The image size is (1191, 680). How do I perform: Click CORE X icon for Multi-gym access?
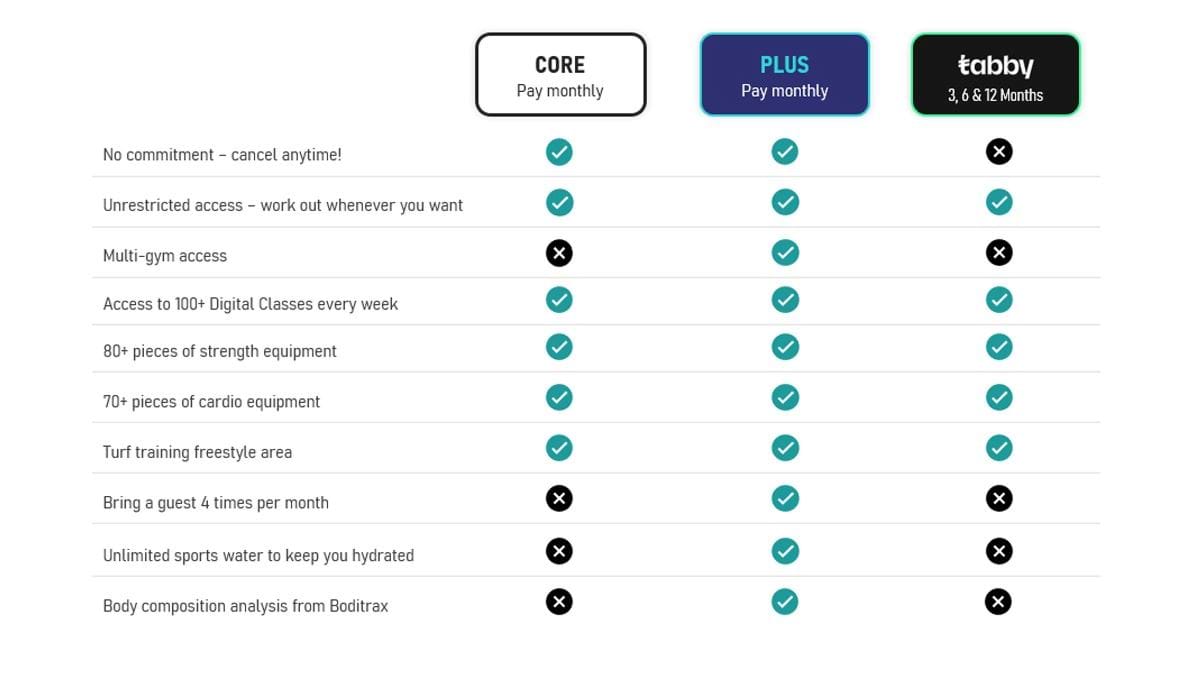click(x=559, y=253)
